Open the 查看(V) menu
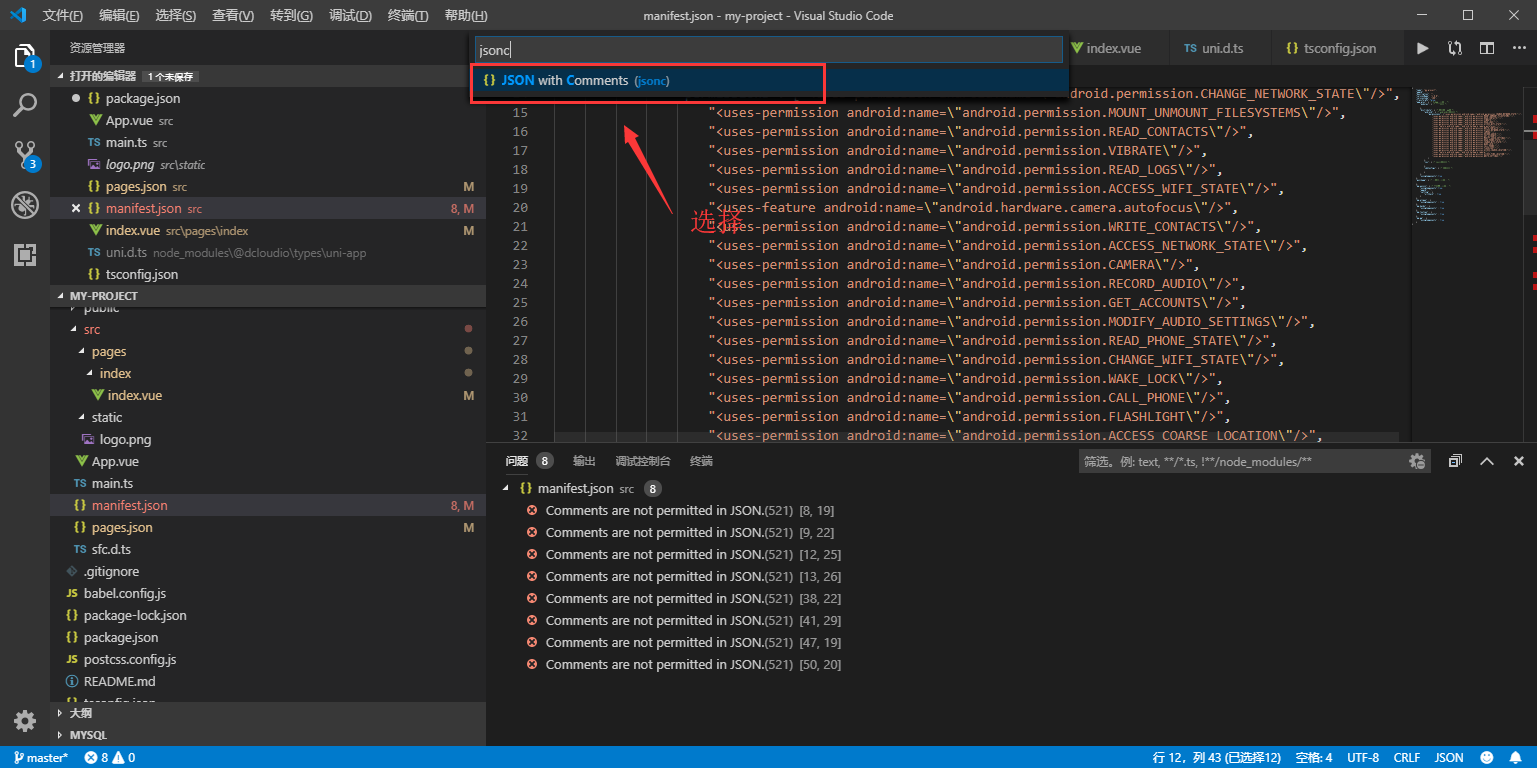 pos(233,16)
